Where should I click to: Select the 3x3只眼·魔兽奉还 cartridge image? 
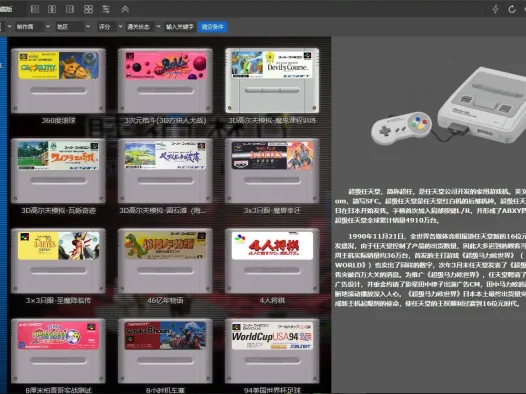(272, 171)
